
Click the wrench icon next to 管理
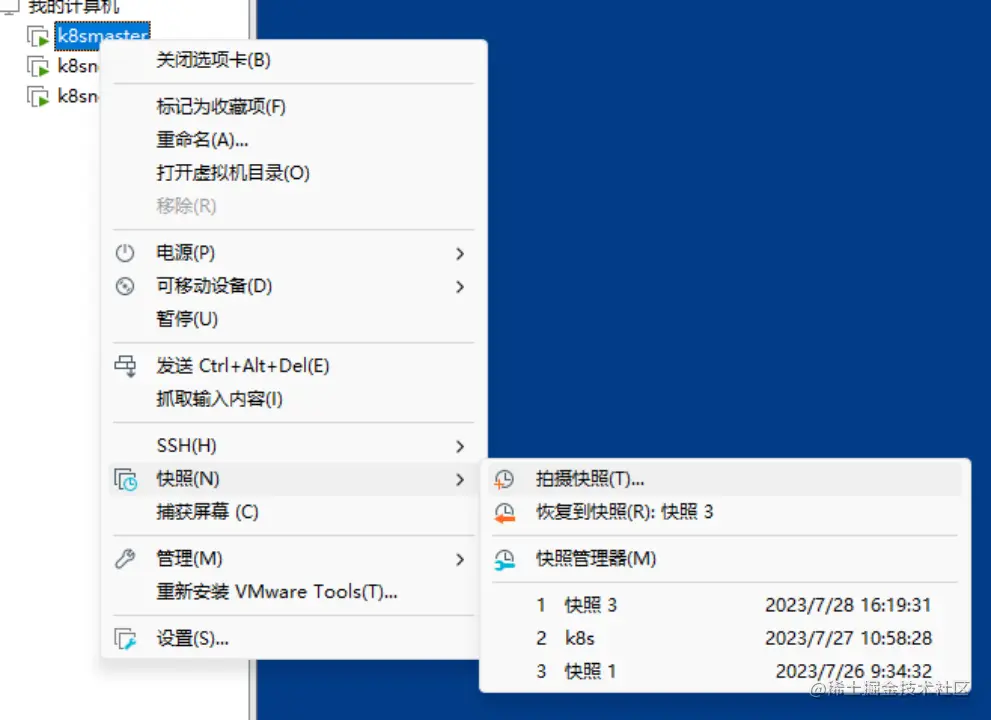click(x=125, y=559)
